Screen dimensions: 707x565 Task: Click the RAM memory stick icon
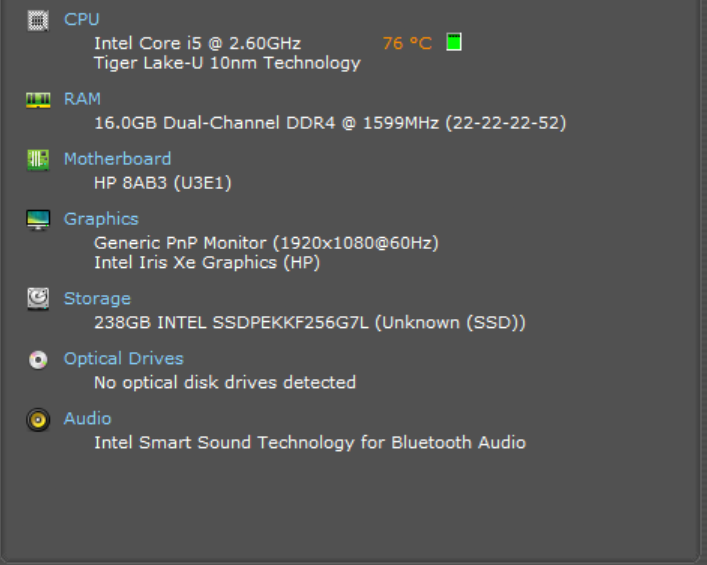pos(38,99)
